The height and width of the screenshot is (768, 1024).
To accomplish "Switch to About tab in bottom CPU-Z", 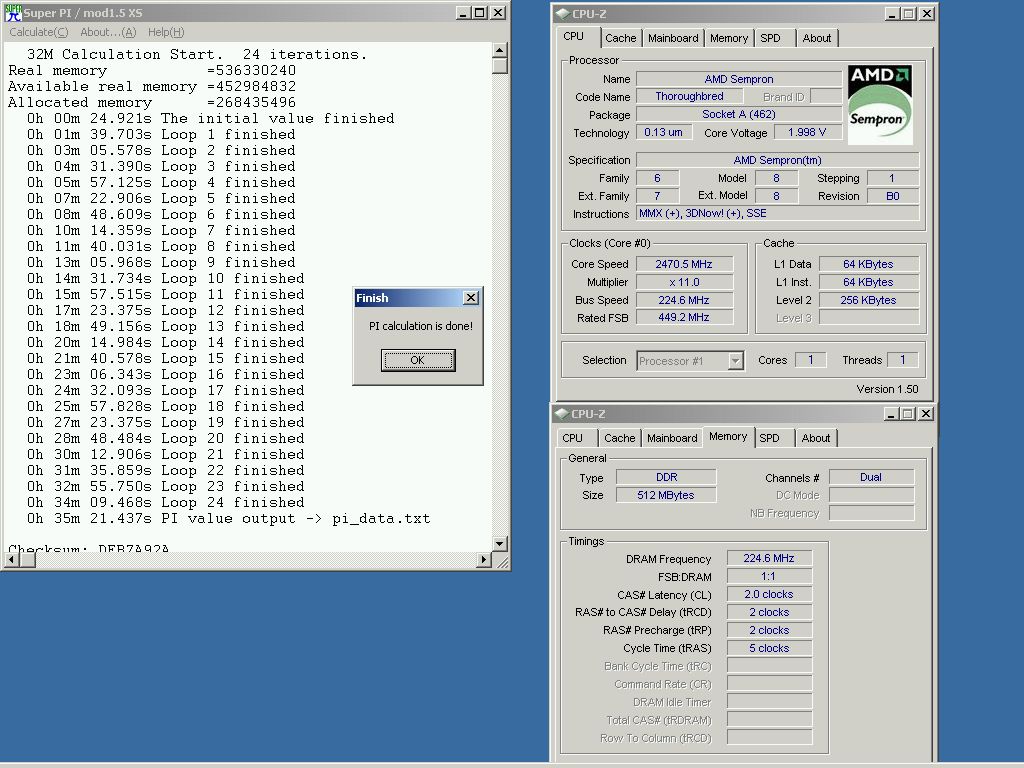I will 816,438.
